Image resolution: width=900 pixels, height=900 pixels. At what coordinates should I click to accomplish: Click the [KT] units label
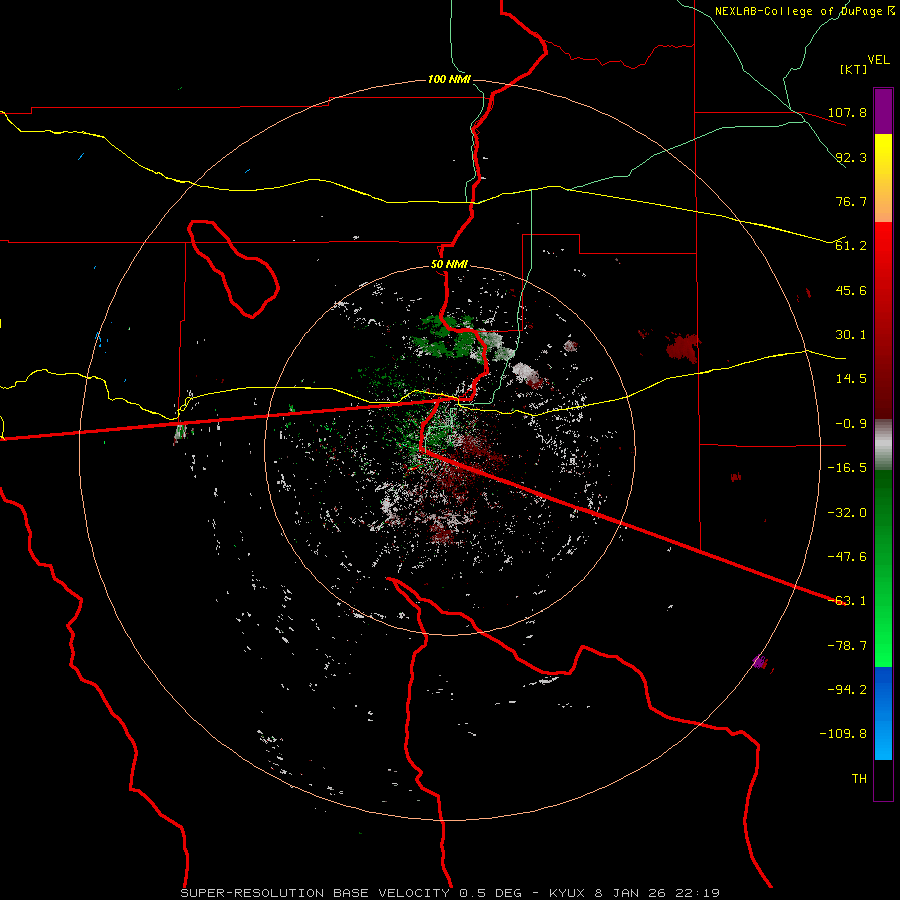click(x=854, y=69)
